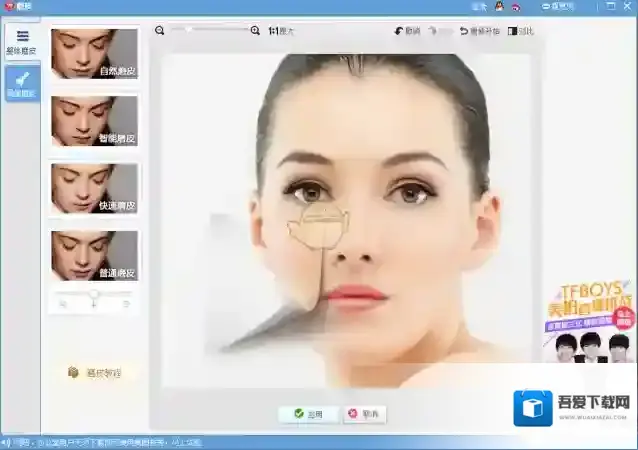638x450 pixels.
Task: Click the speaker icon in status bar
Action: click(x=5, y=442)
